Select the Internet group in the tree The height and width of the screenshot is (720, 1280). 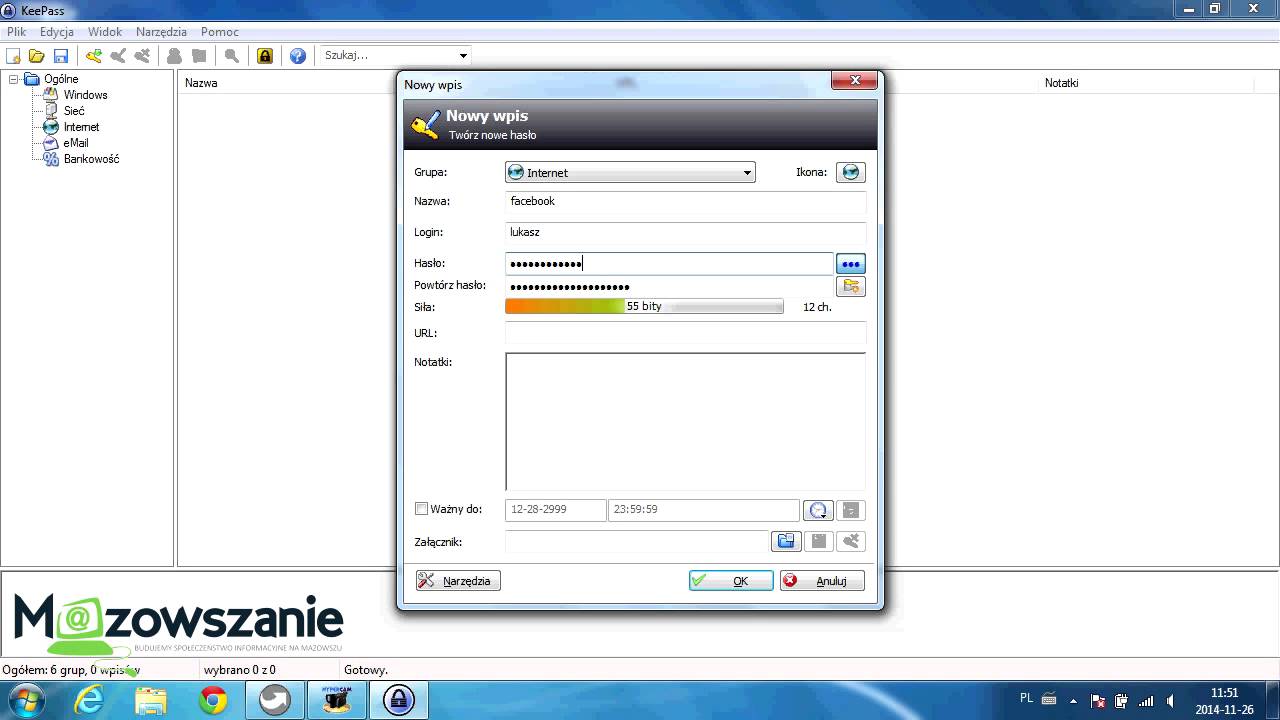(81, 127)
